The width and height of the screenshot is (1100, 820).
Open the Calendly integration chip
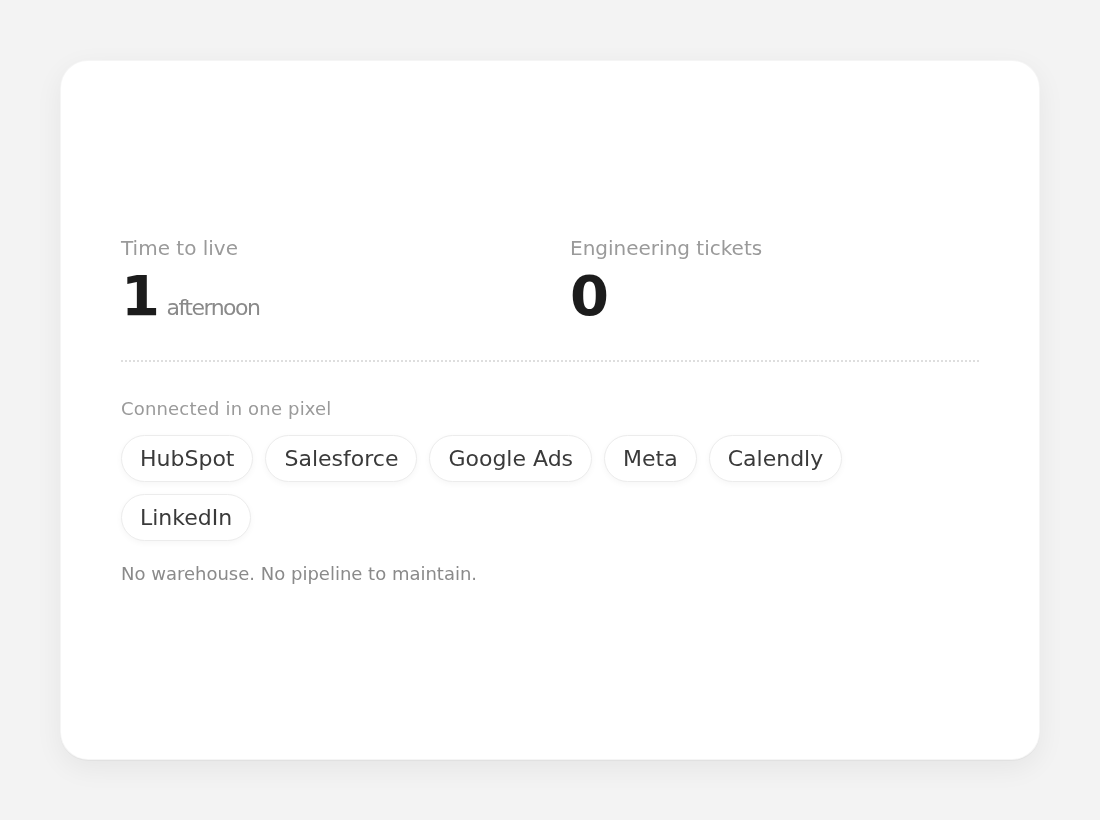[x=775, y=459]
